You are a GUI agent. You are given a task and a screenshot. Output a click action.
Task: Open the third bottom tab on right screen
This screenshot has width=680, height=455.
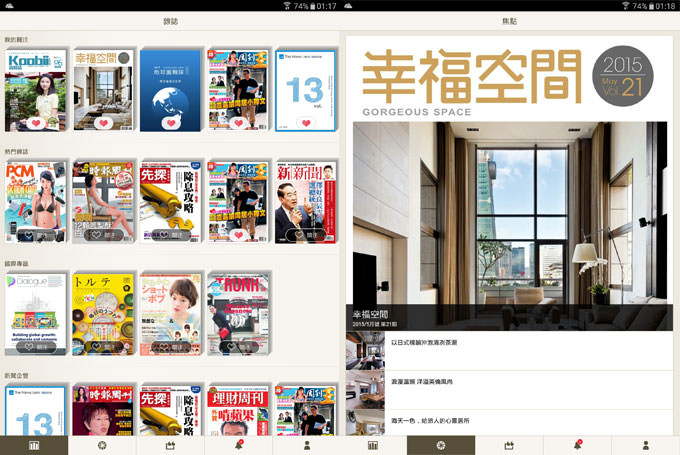coord(509,445)
